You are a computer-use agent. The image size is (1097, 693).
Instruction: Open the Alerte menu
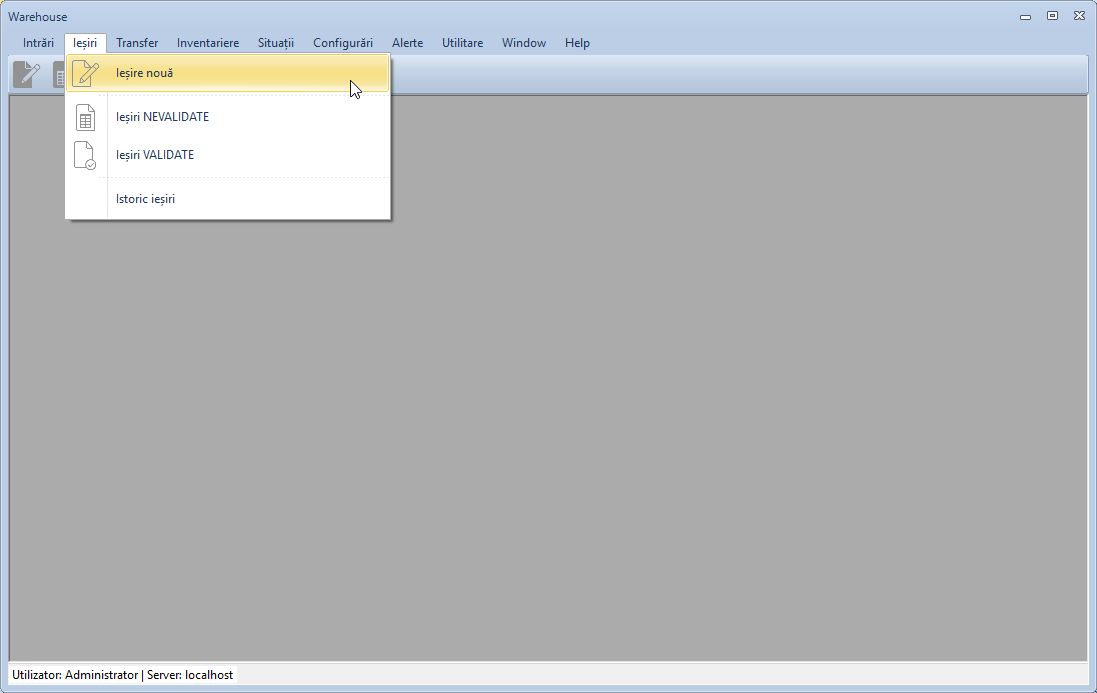click(x=407, y=43)
